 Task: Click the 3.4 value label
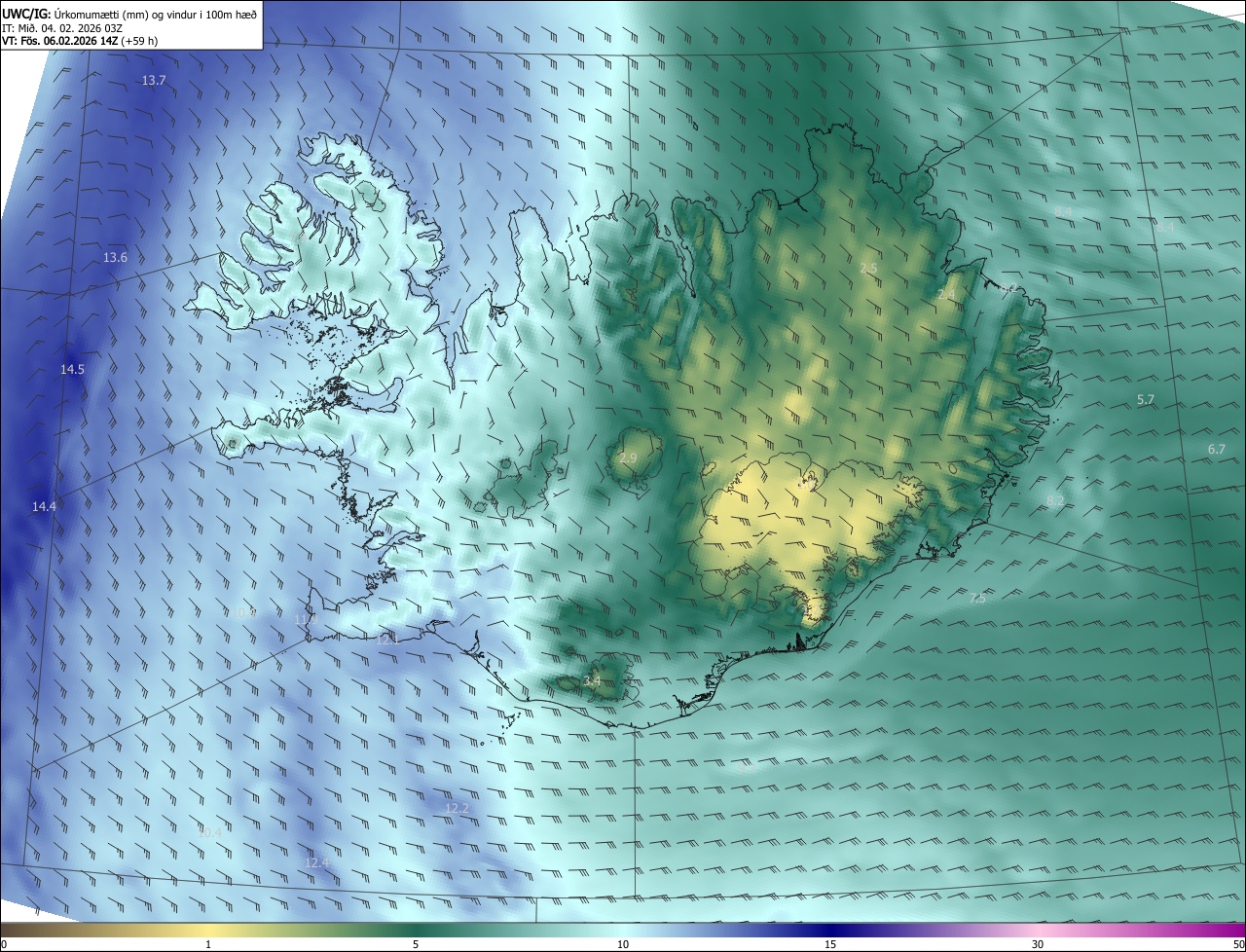click(x=592, y=682)
